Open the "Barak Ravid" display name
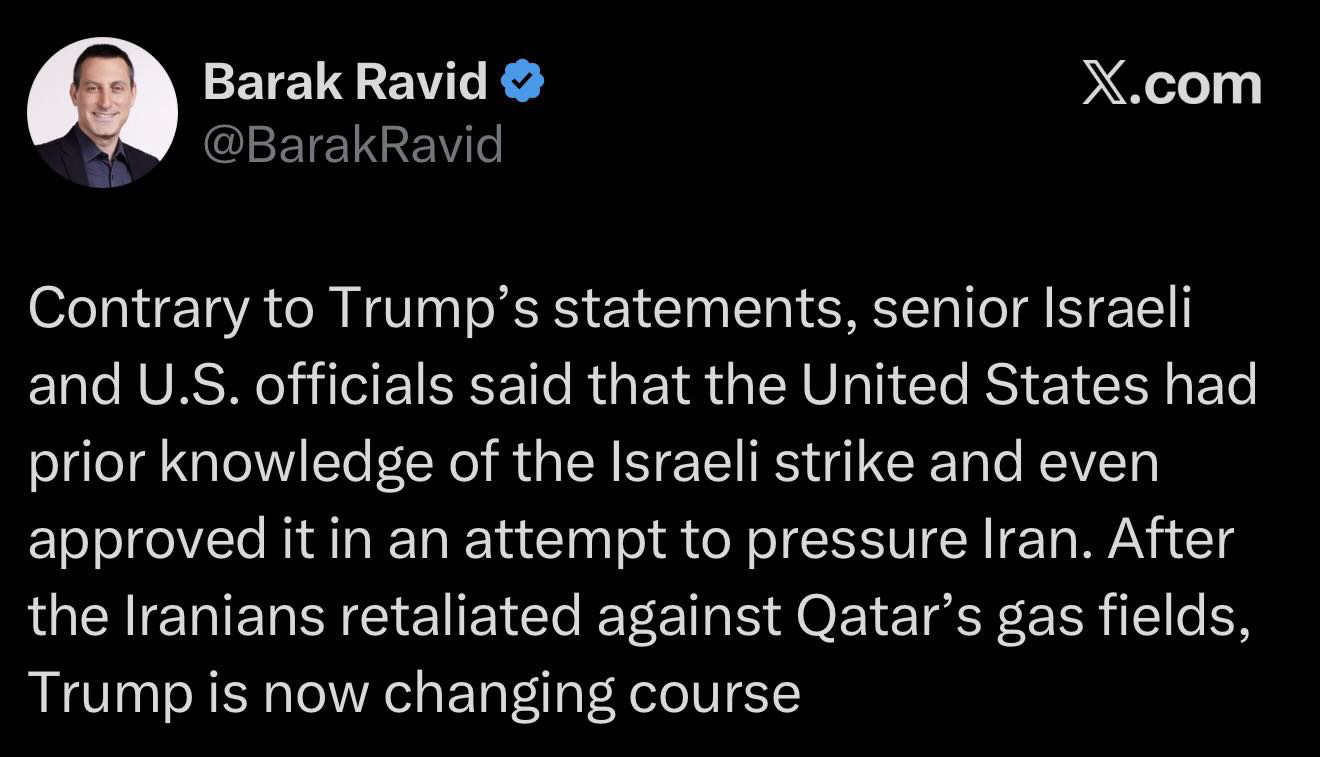 345,82
